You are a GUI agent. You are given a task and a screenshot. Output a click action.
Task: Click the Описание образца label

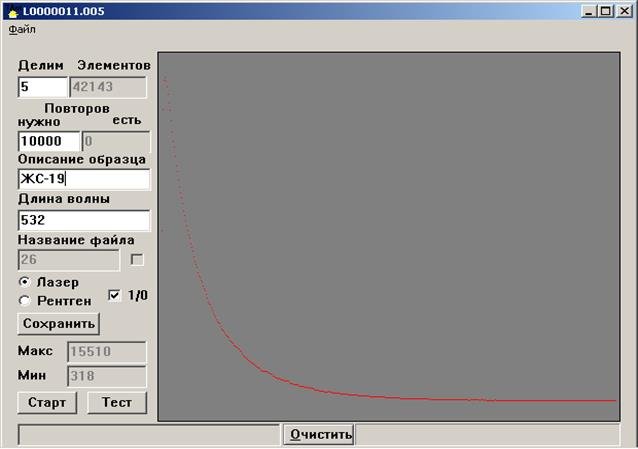point(82,160)
